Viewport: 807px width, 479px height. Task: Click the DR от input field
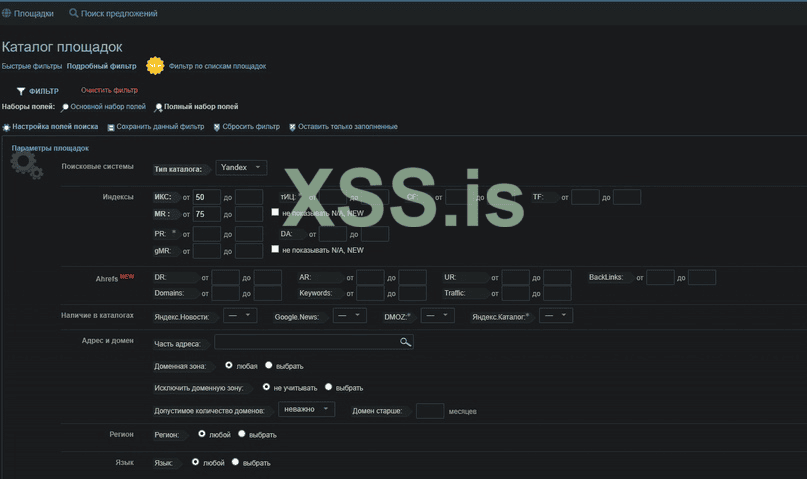pyautogui.click(x=225, y=277)
